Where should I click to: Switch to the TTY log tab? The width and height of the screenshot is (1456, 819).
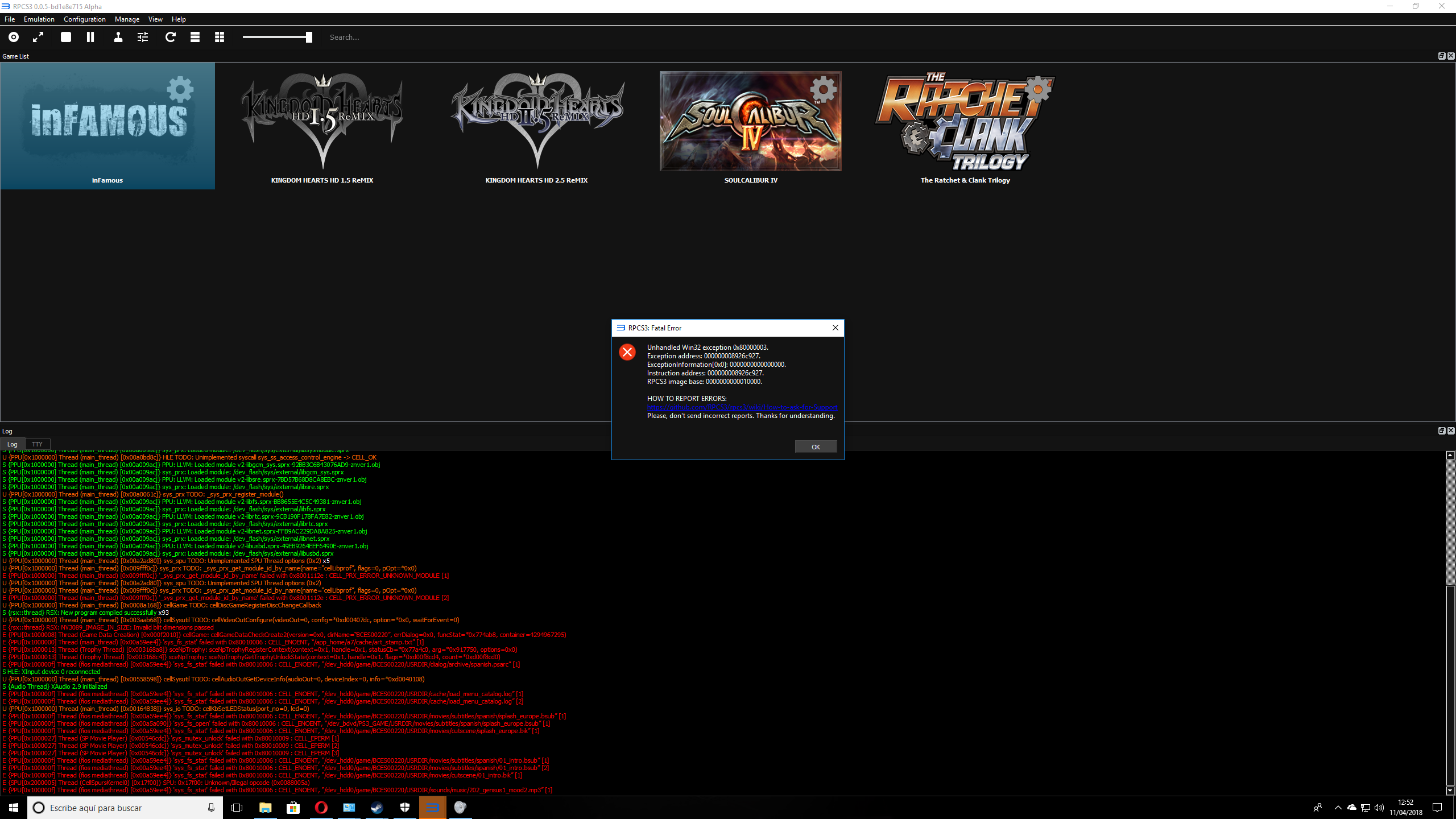(37, 444)
